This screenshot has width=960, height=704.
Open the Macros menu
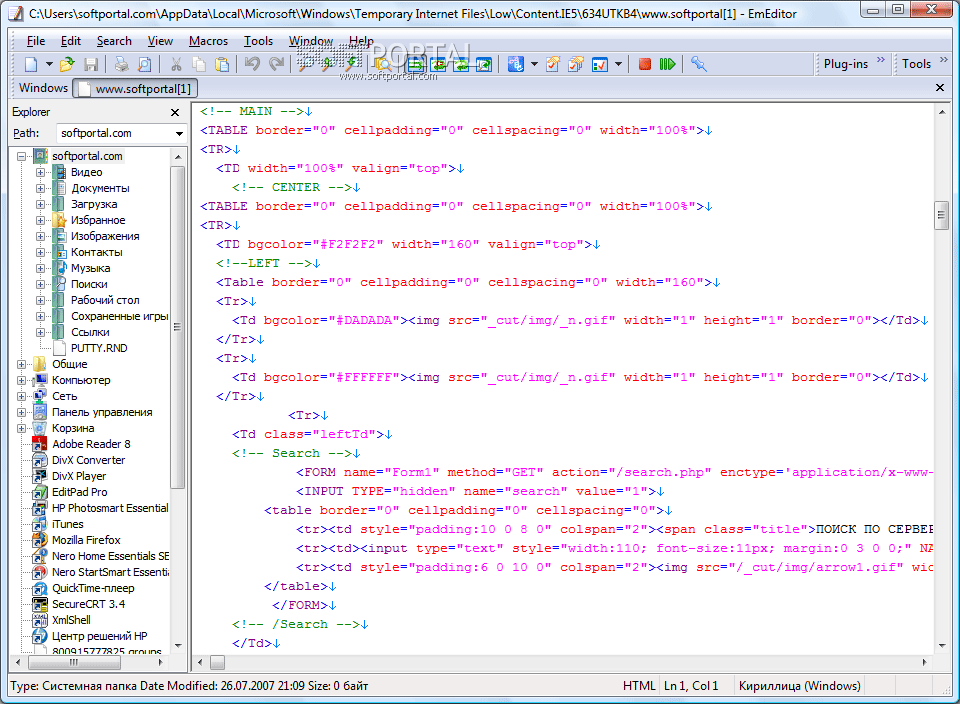coord(208,41)
